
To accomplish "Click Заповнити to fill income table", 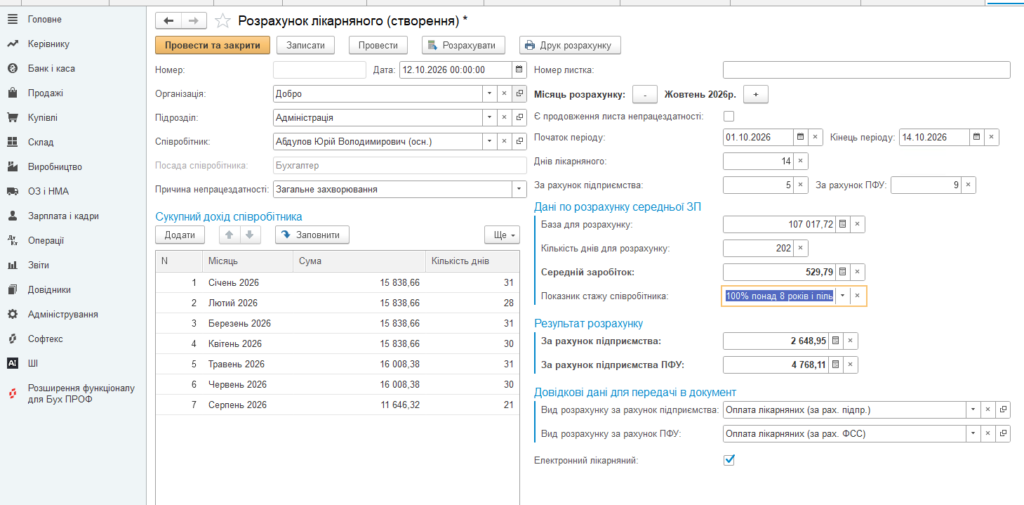I will (312, 235).
